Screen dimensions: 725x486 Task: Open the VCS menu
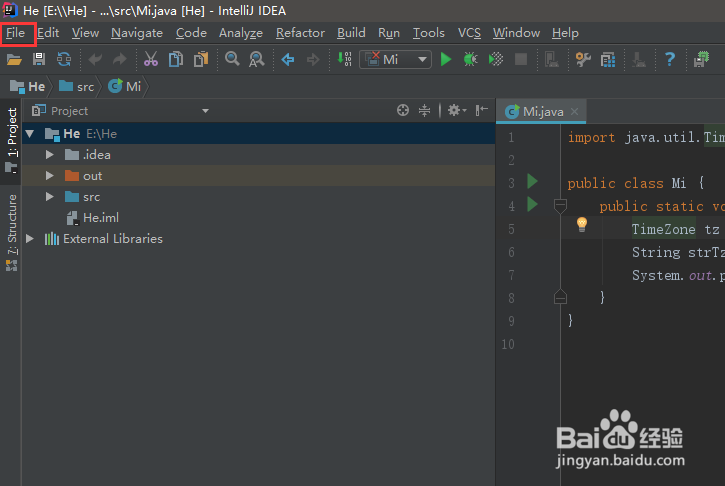tap(469, 33)
